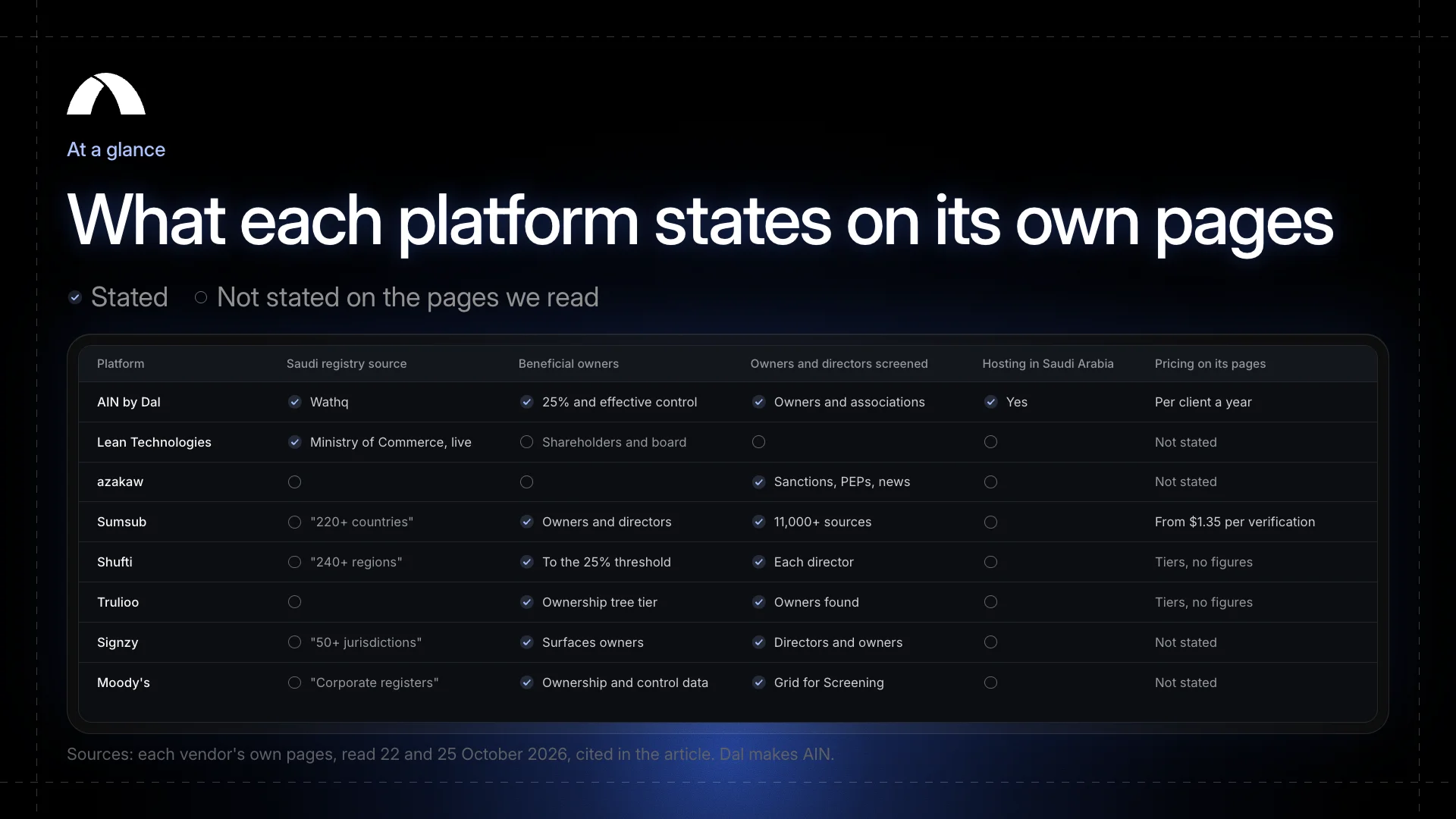Click the Hosting in Saudi Arabia header
1456x819 pixels.
click(1048, 363)
